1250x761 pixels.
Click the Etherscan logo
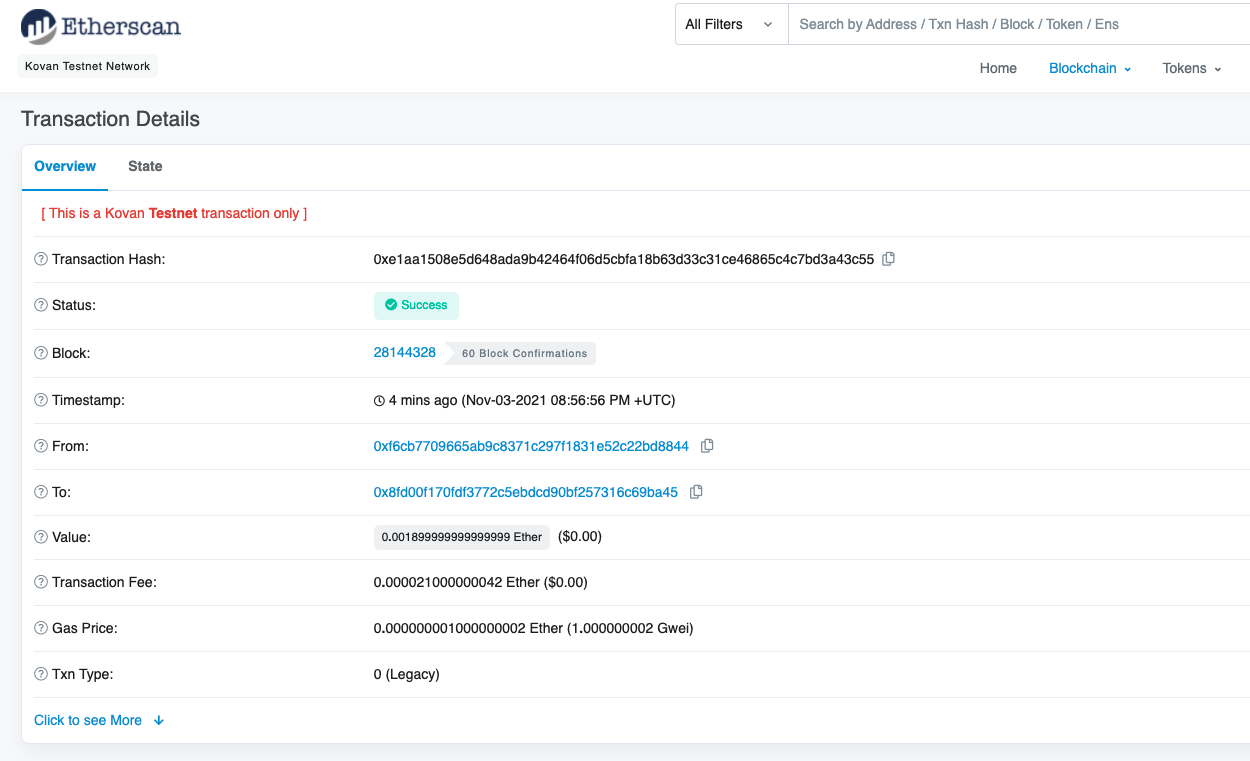tap(101, 26)
